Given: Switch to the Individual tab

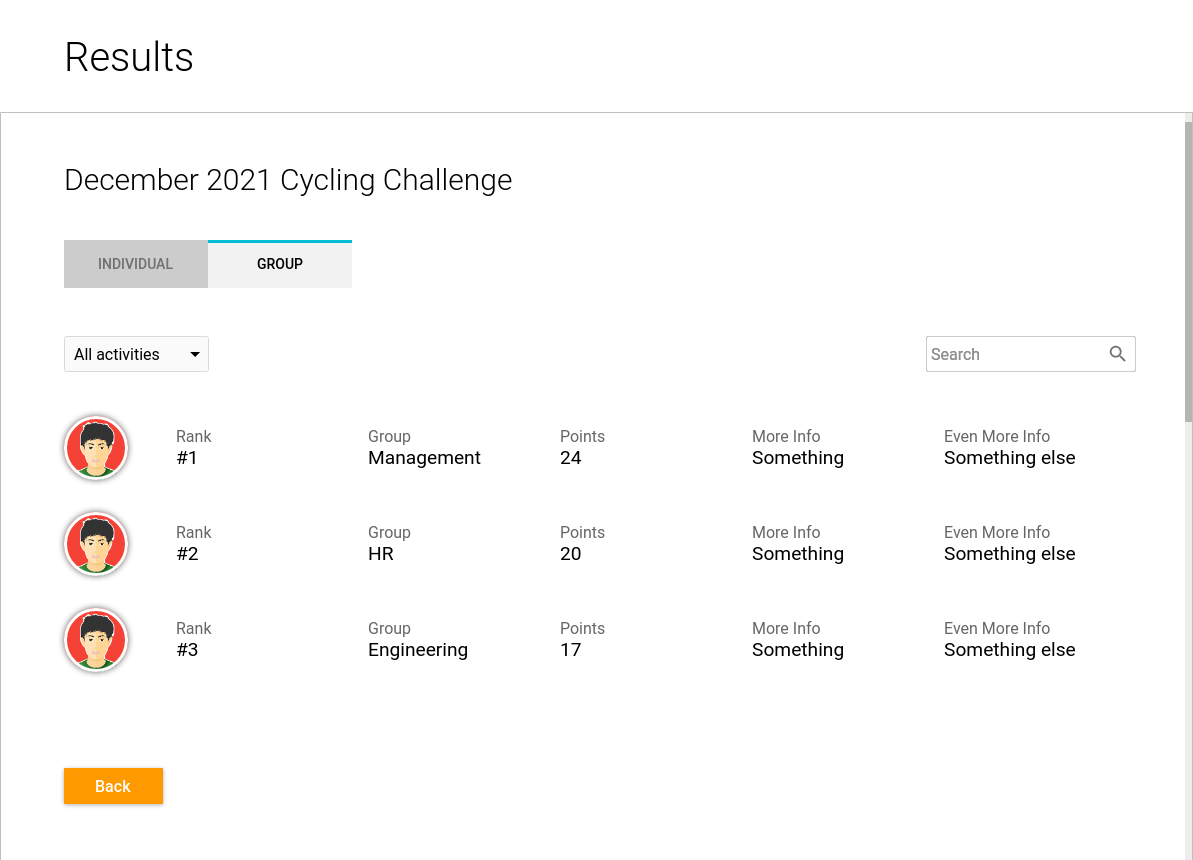Looking at the screenshot, I should point(136,264).
